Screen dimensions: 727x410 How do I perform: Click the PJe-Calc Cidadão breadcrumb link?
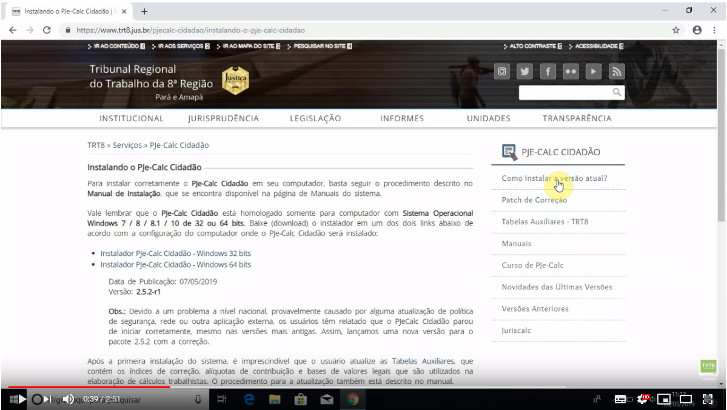(179, 145)
